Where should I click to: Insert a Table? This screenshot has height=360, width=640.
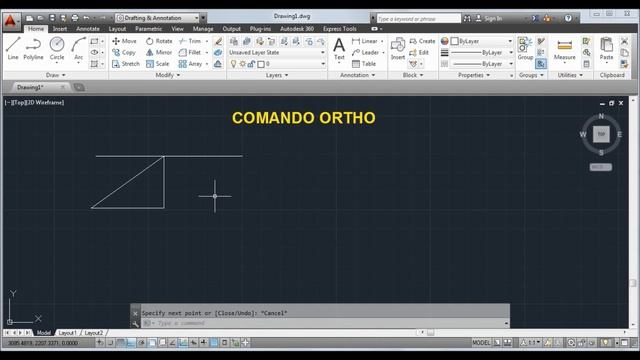(x=364, y=64)
